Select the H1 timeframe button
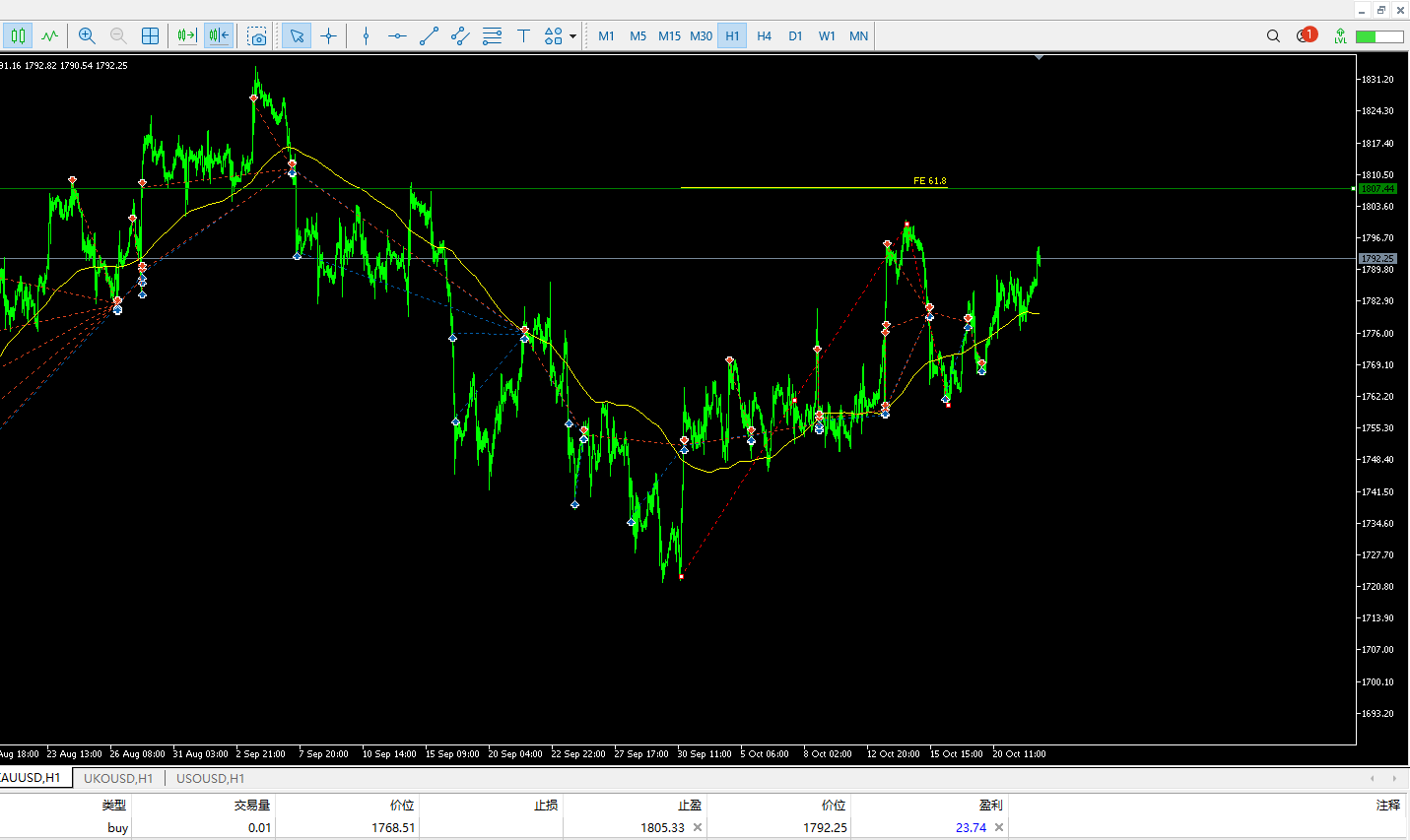 pos(732,36)
